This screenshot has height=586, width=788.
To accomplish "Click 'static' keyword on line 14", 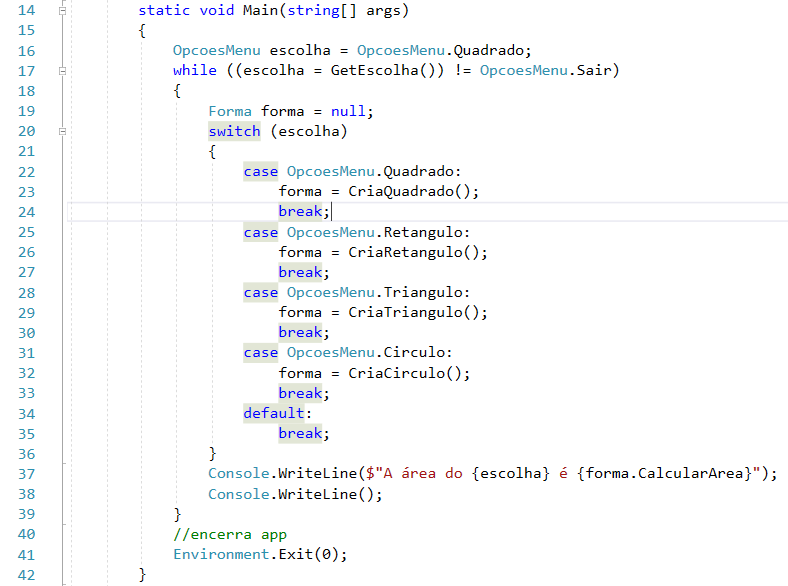I will 164,11.
